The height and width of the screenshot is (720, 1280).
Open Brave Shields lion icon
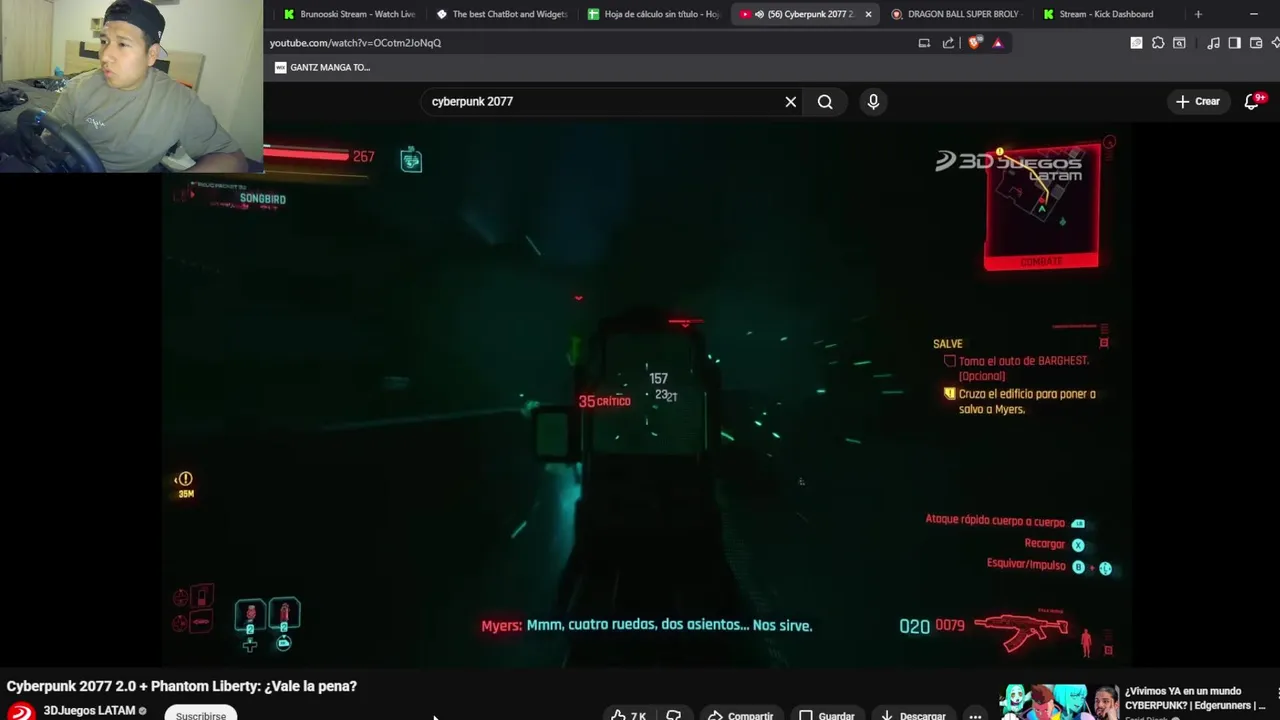pyautogui.click(x=975, y=43)
